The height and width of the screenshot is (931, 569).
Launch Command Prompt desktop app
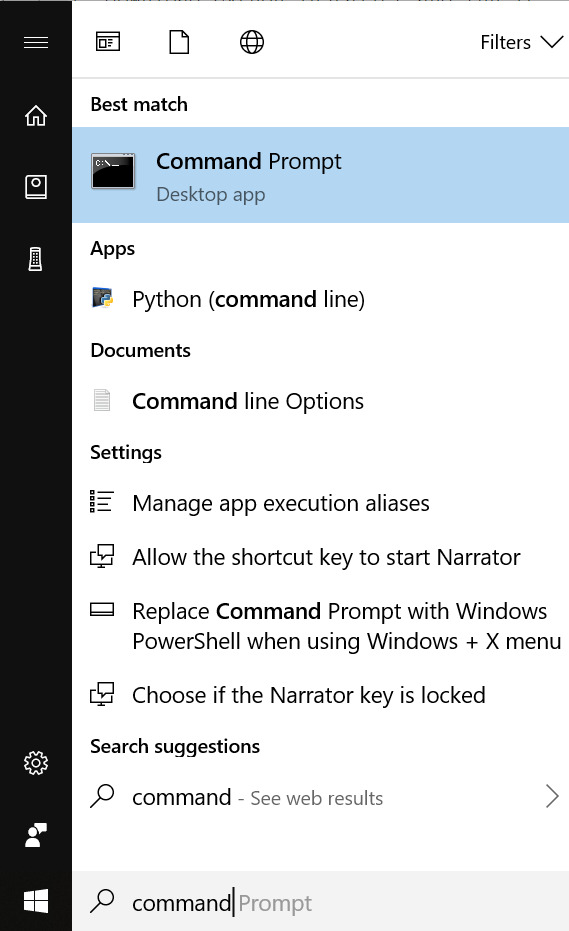coord(321,175)
